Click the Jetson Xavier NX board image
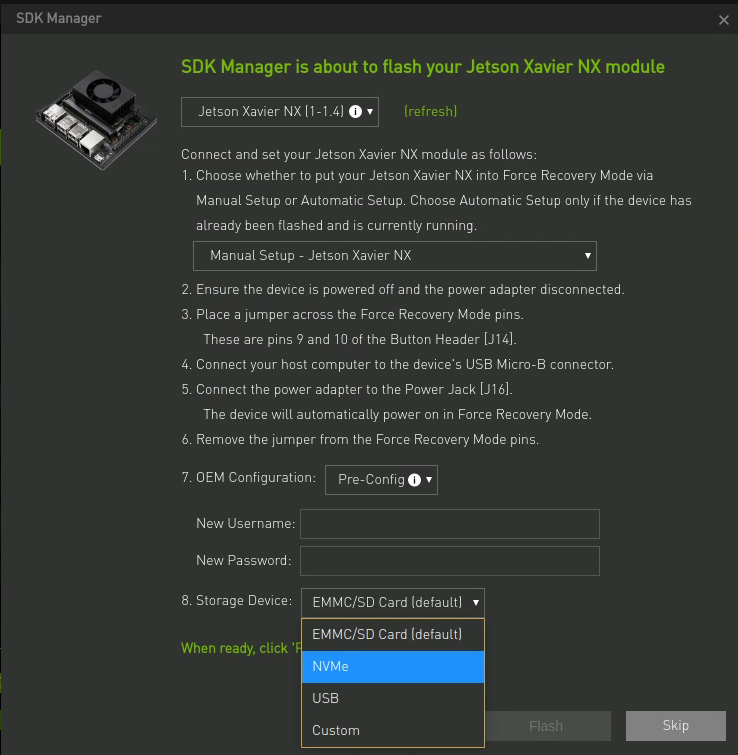738x755 pixels. tap(96, 119)
